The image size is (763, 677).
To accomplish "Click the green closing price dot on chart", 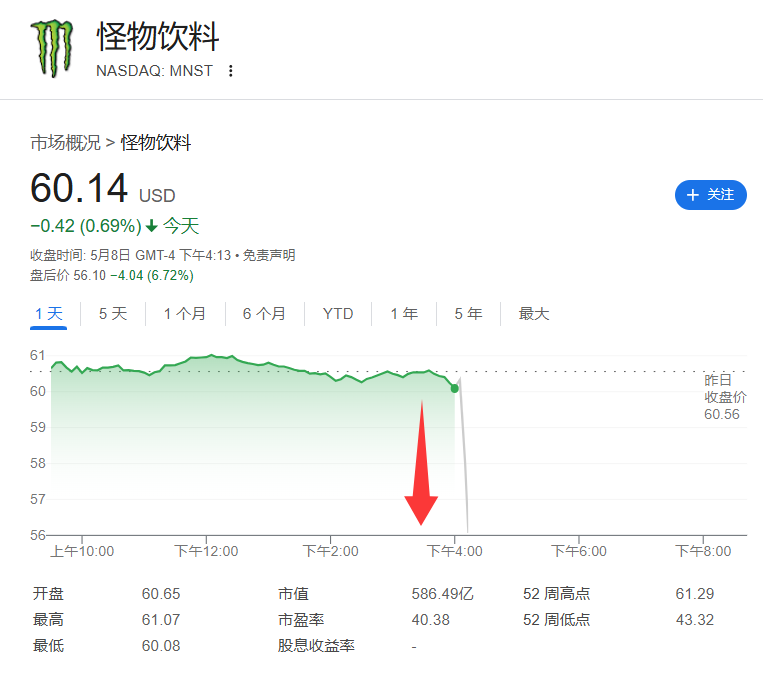I will pyautogui.click(x=454, y=388).
